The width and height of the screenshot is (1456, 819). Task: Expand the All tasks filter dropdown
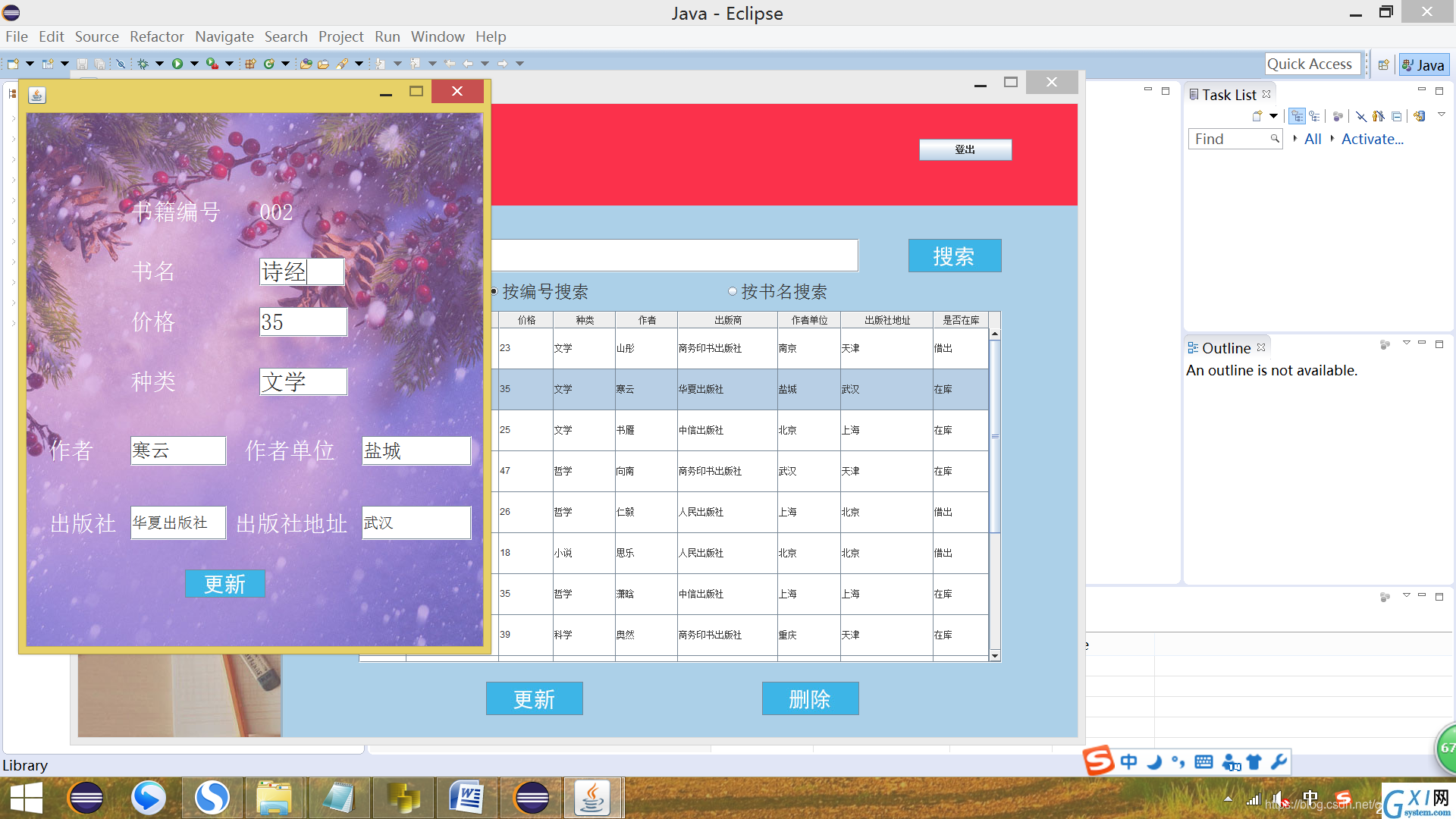click(x=1297, y=139)
